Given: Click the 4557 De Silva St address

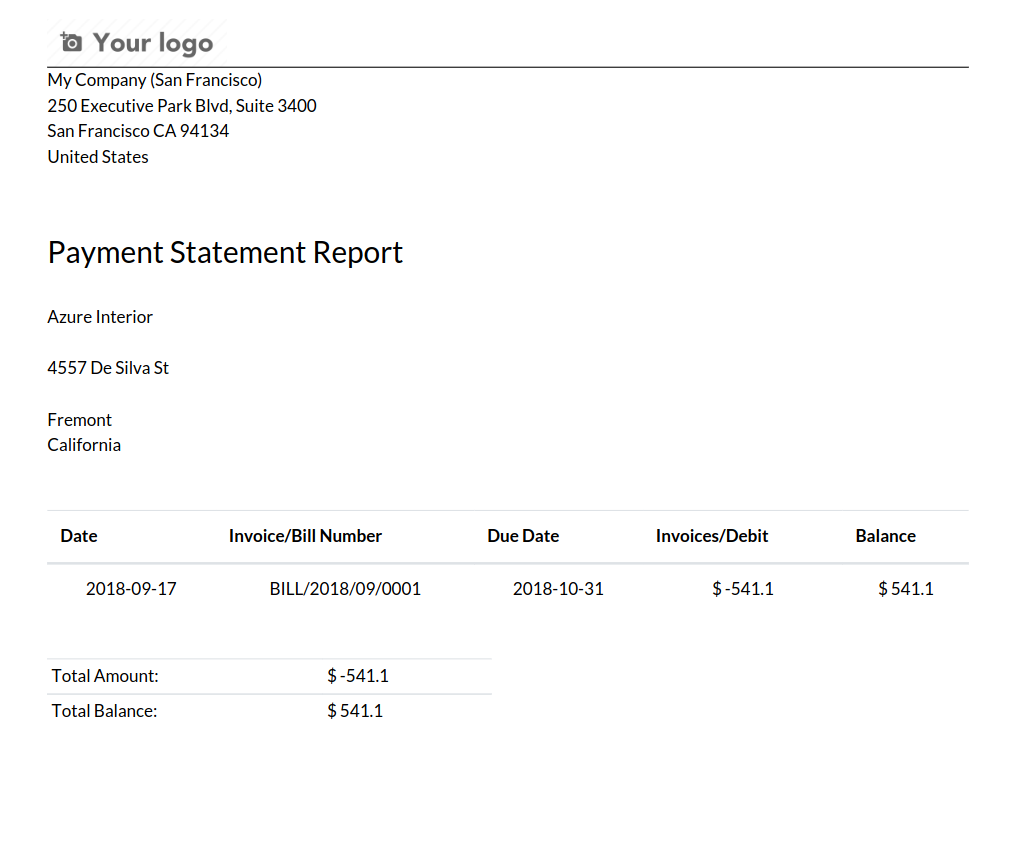Looking at the screenshot, I should tap(108, 368).
